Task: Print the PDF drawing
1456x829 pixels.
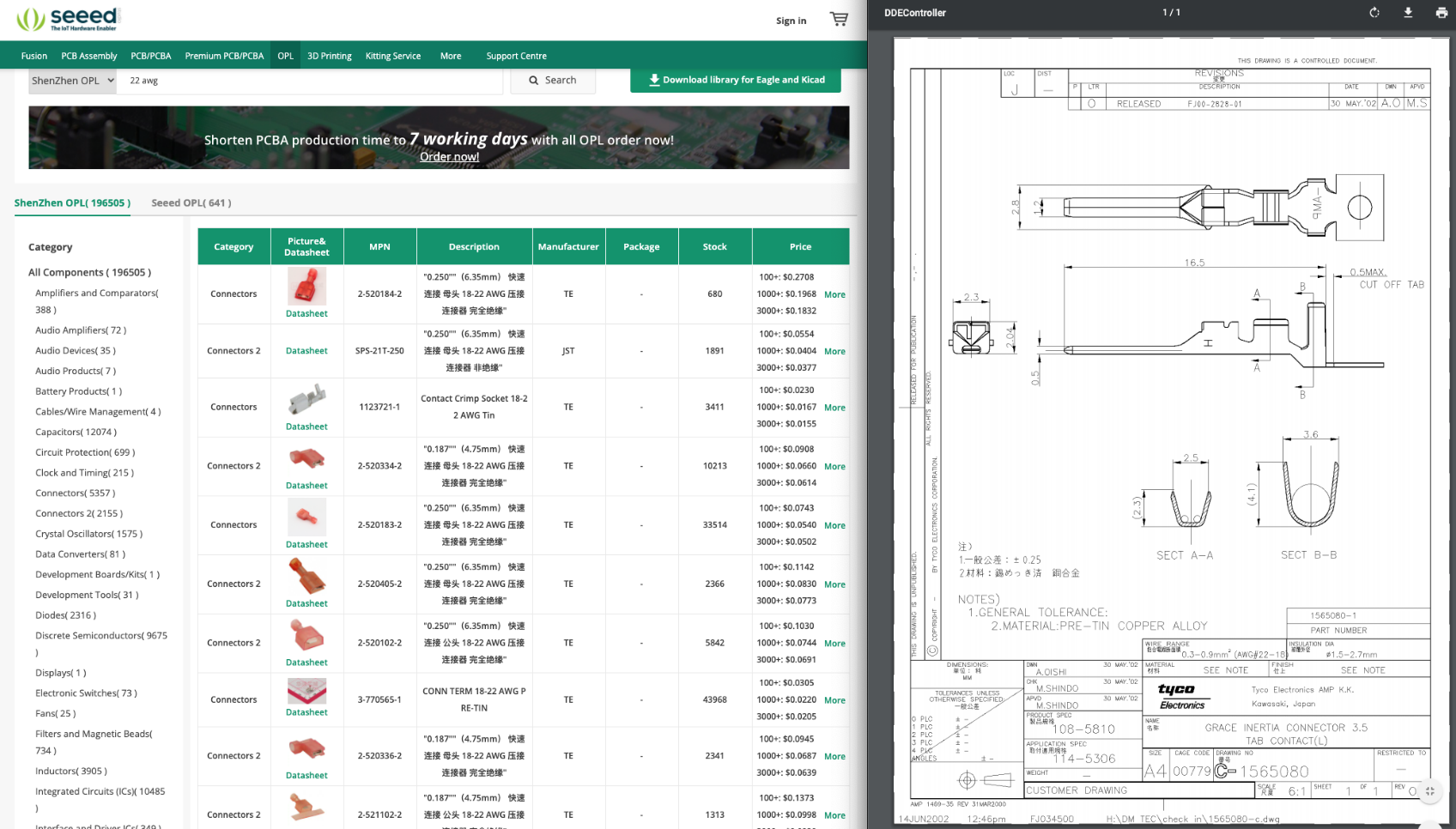Action: tap(1441, 13)
